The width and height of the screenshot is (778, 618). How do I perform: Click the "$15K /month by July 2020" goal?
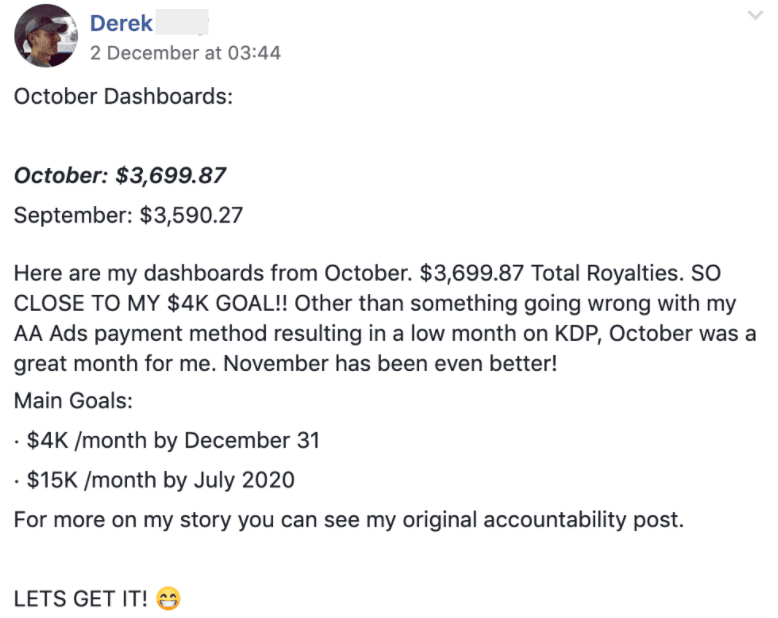pos(160,480)
